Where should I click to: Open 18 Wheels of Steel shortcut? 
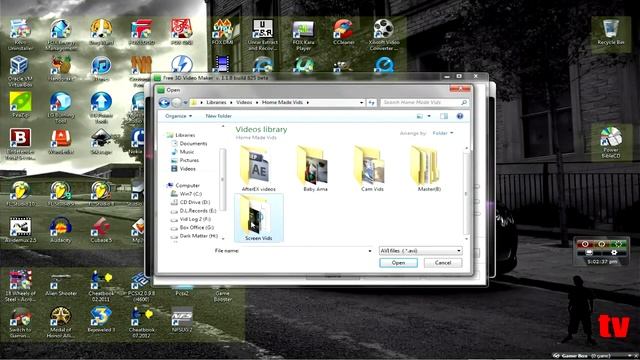pos(20,286)
